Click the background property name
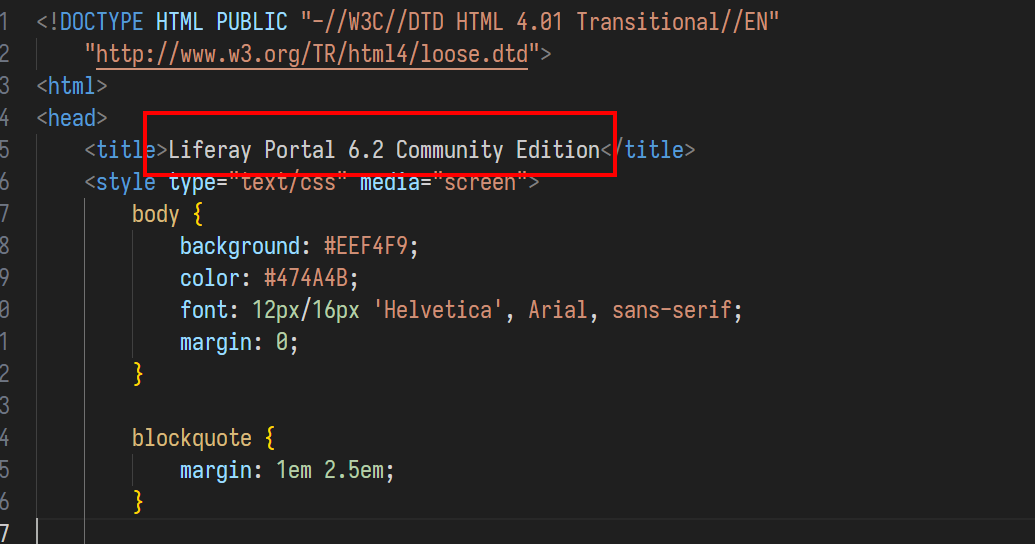This screenshot has height=544, width=1035. [240, 246]
